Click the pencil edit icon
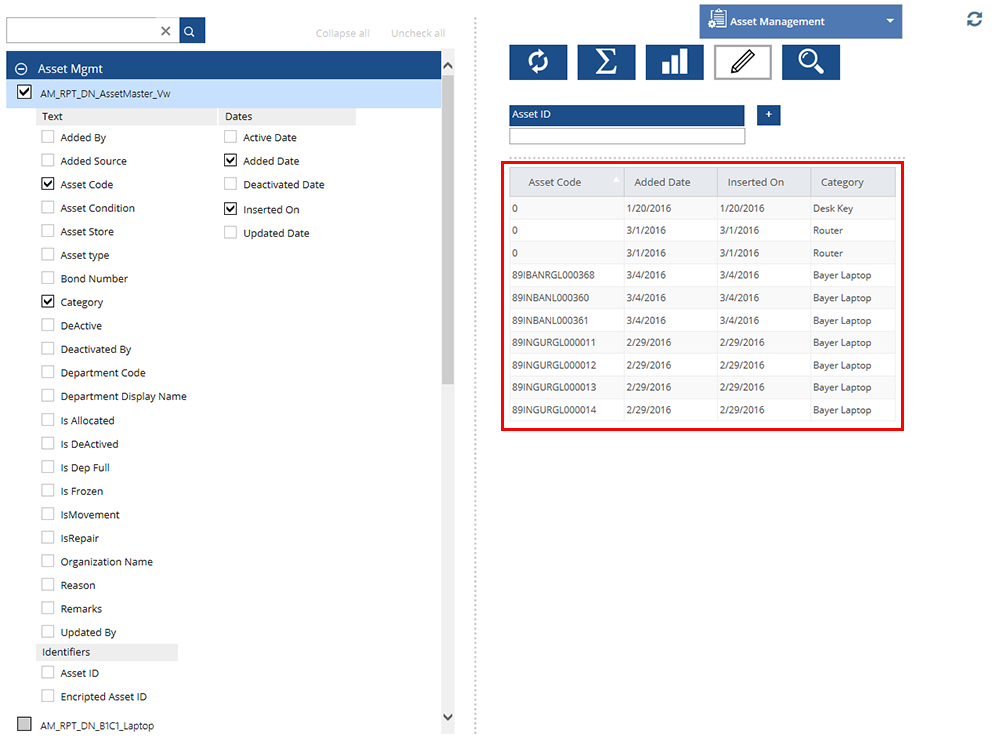Viewport: 1000px width, 745px height. (742, 62)
